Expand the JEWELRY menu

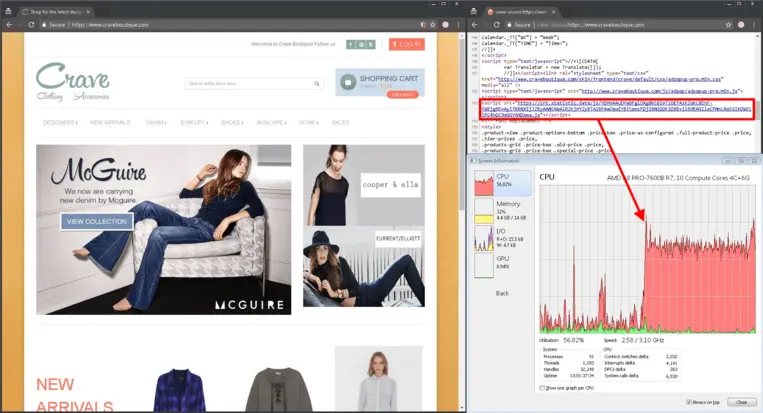tap(194, 123)
